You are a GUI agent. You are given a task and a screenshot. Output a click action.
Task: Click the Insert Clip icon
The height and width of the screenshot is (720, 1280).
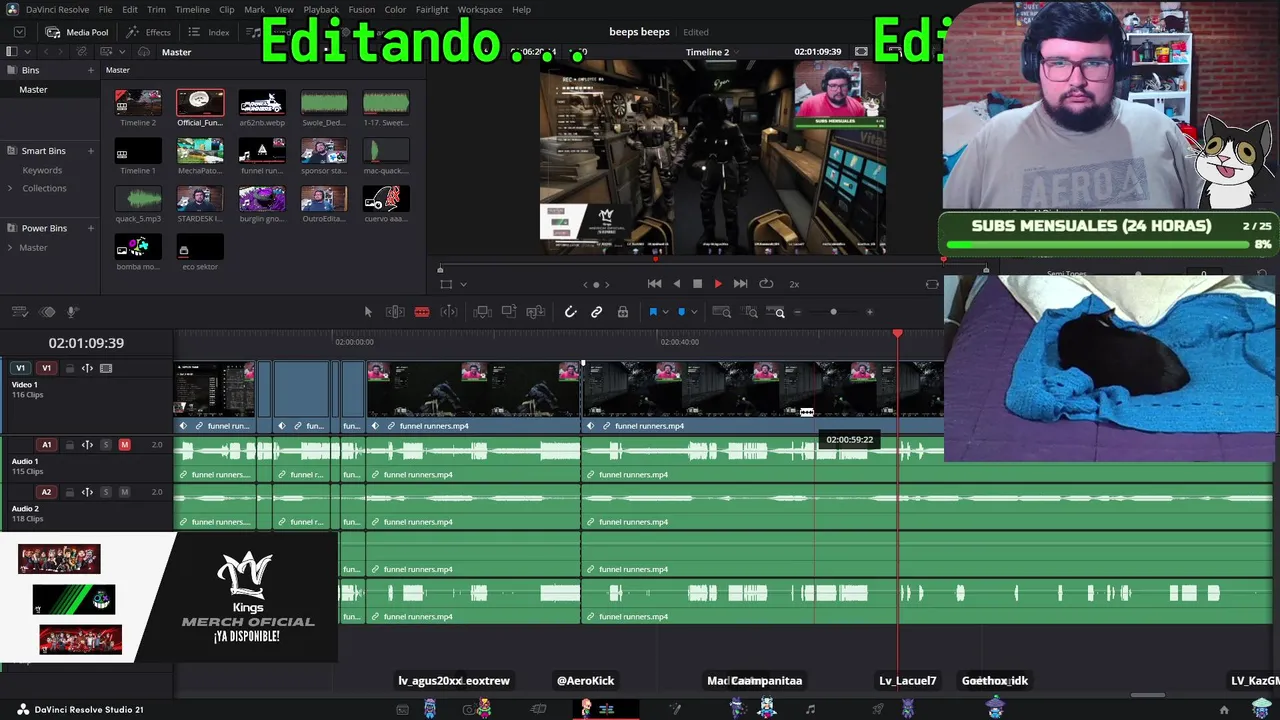(x=483, y=312)
